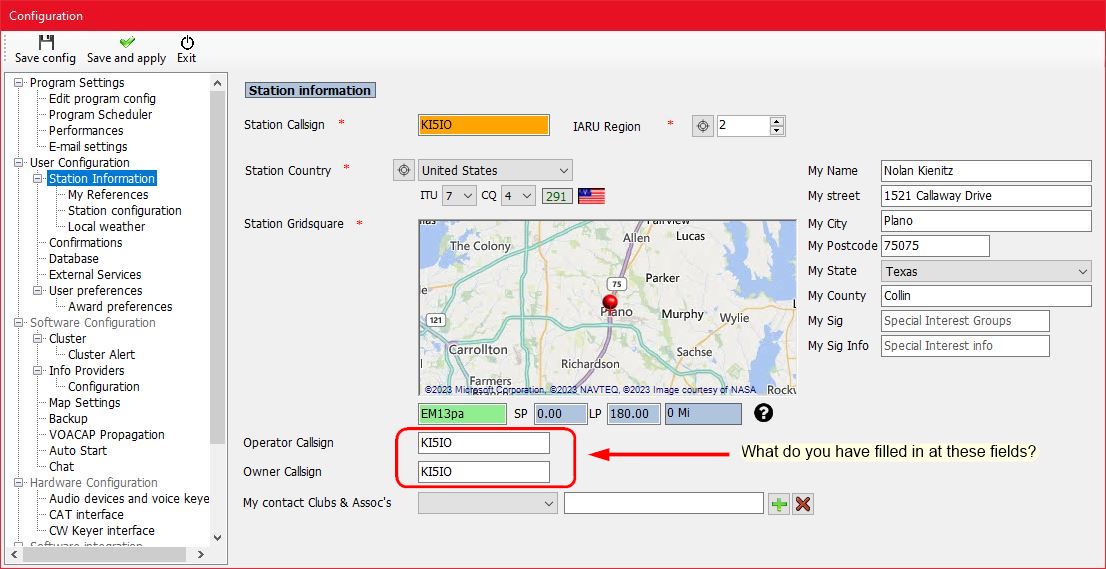Select Backup in tree
Viewport: 1106px width, 569px height.
[68, 418]
